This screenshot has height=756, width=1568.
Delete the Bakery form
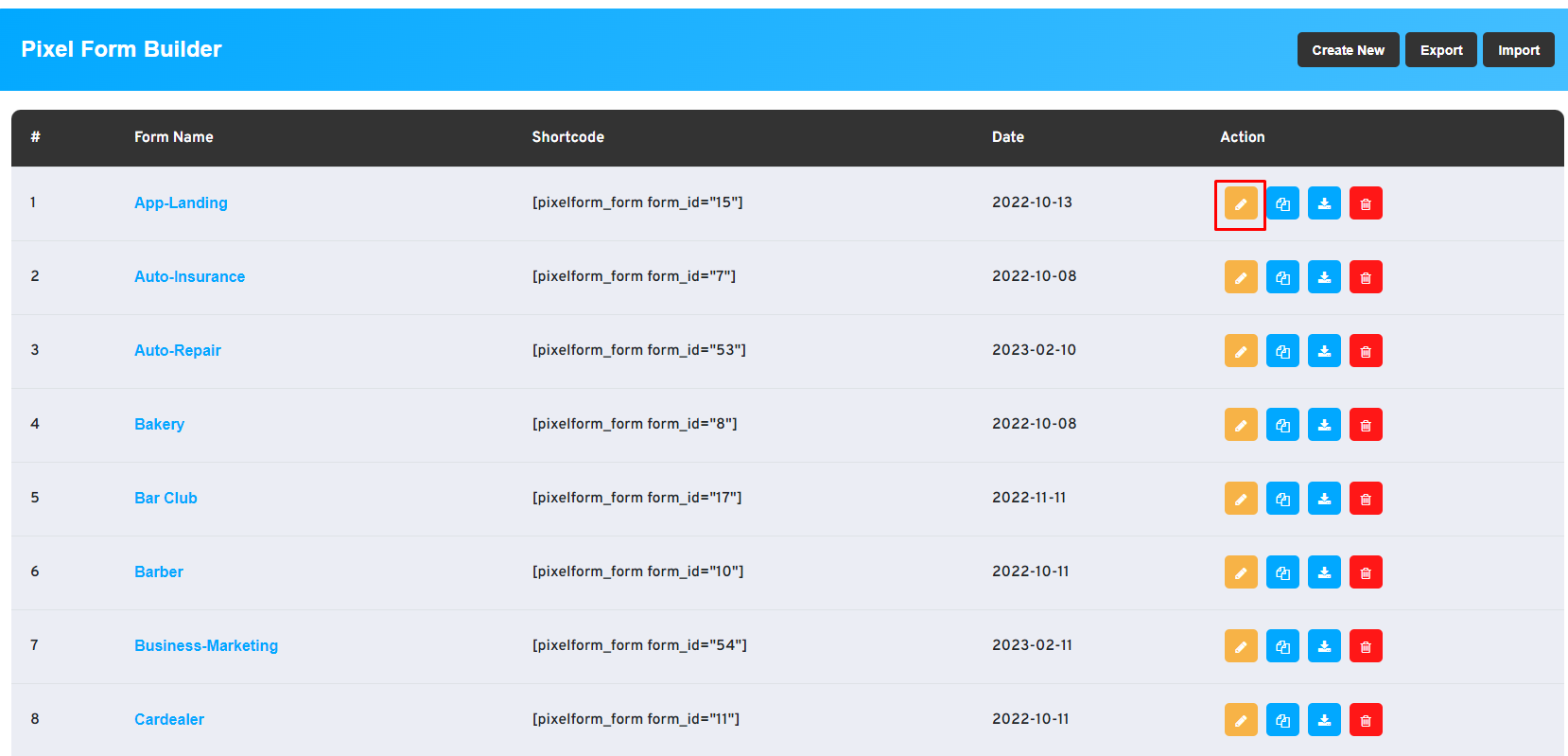pyautogui.click(x=1366, y=425)
